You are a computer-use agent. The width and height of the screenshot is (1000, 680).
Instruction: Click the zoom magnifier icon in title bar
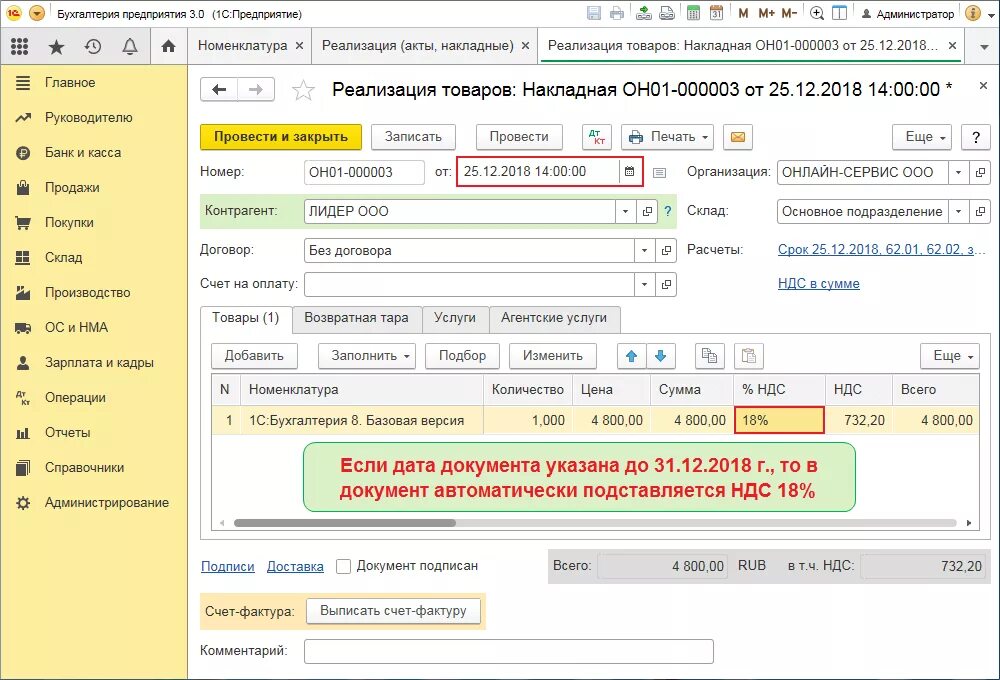click(x=816, y=13)
